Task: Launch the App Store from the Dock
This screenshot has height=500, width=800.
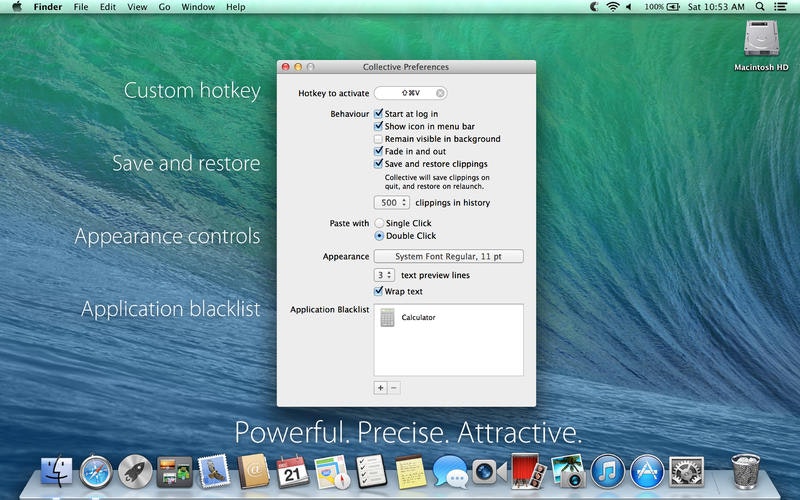Action: [x=648, y=471]
